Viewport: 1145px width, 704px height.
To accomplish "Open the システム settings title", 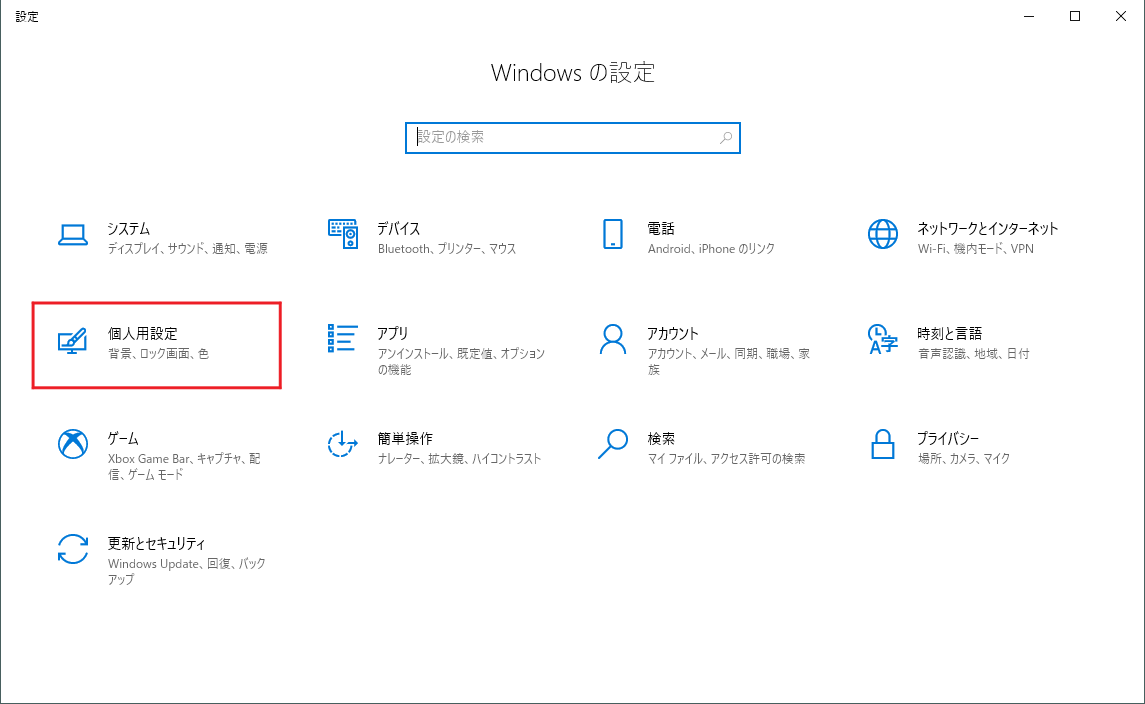I will click(x=129, y=229).
